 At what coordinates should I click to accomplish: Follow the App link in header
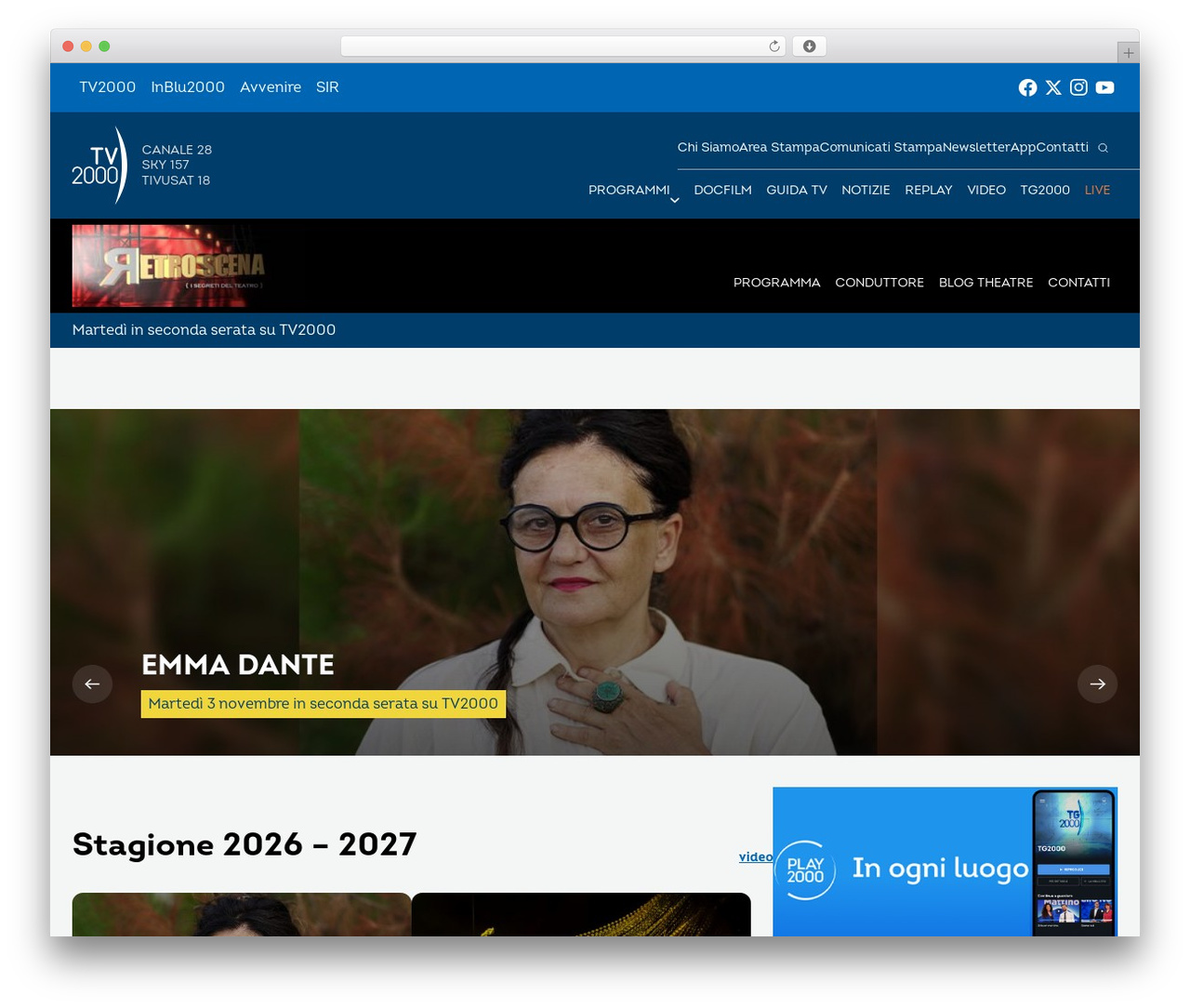tap(1024, 147)
